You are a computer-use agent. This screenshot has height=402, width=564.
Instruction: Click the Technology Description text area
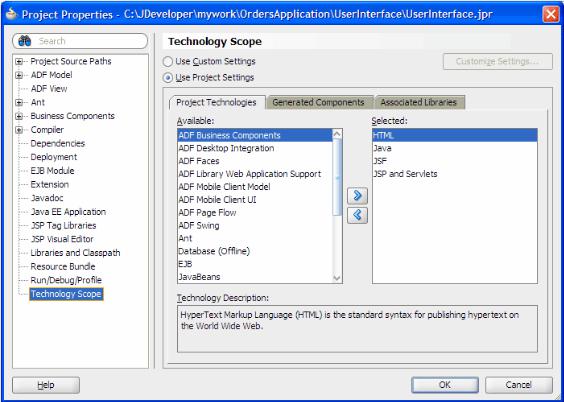click(x=357, y=329)
